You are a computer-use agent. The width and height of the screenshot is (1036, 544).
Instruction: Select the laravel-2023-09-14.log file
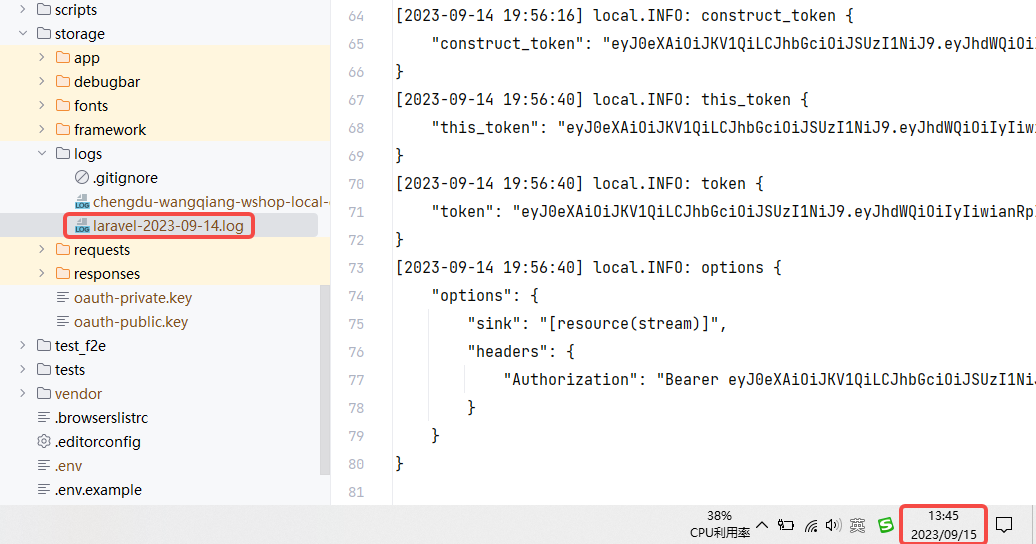tap(168, 225)
